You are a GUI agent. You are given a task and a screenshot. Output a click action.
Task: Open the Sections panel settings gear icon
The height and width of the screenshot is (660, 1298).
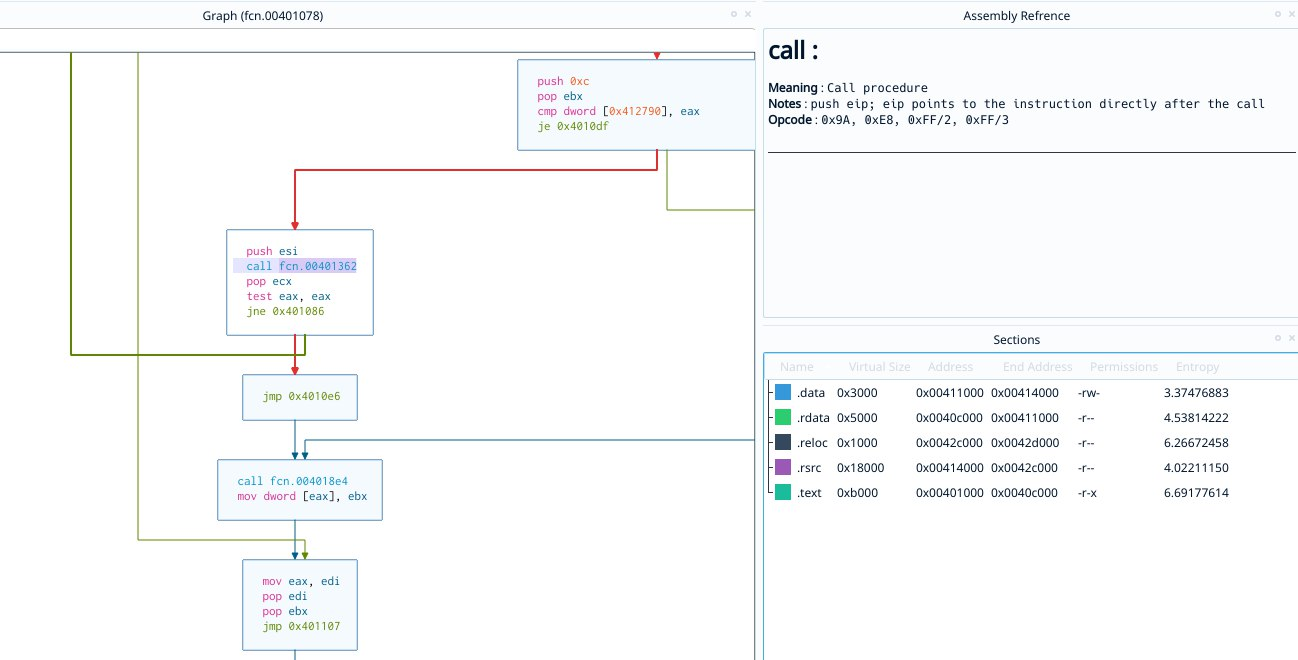1279,338
